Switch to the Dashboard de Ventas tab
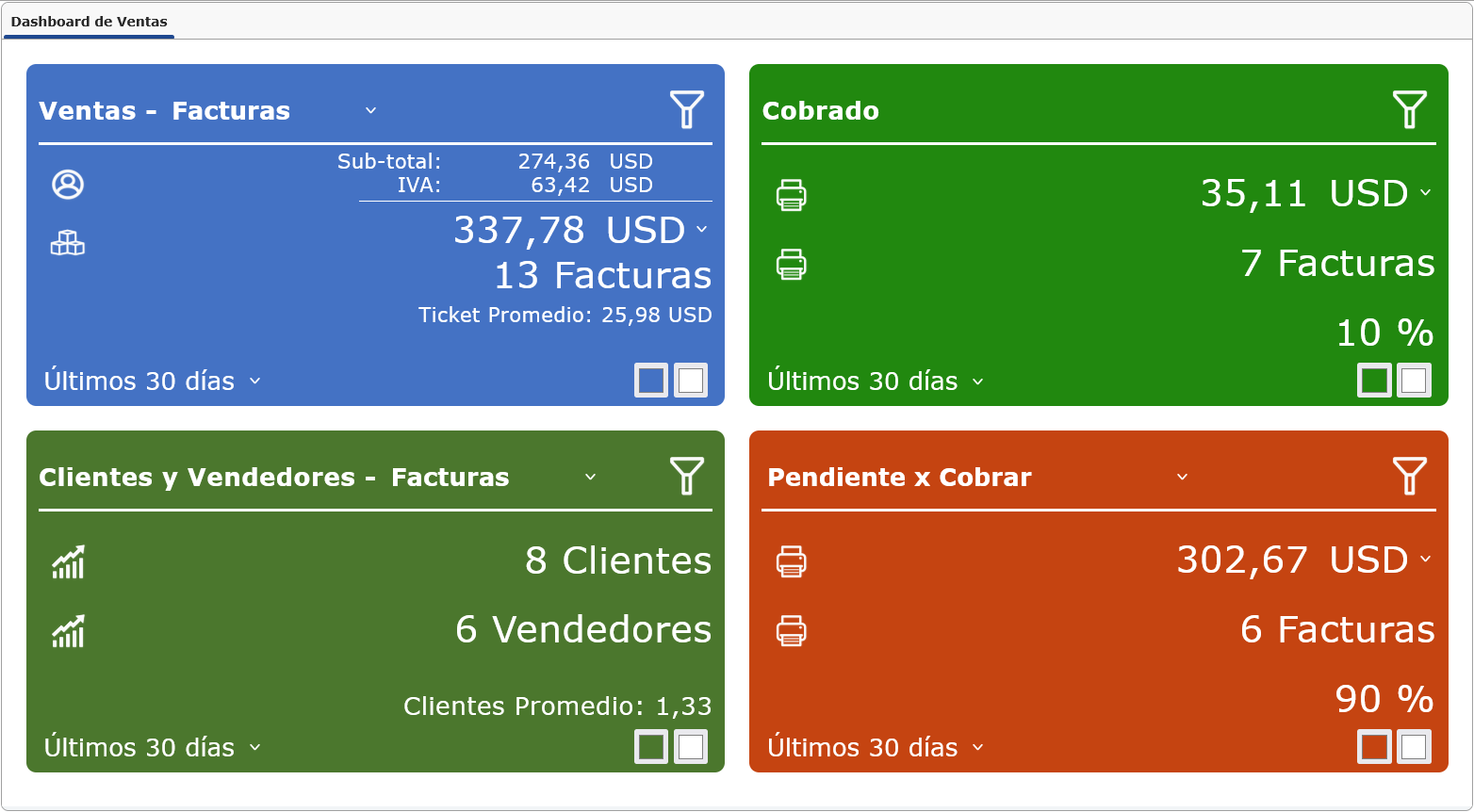Viewport: 1474px width, 812px height. coord(88,21)
